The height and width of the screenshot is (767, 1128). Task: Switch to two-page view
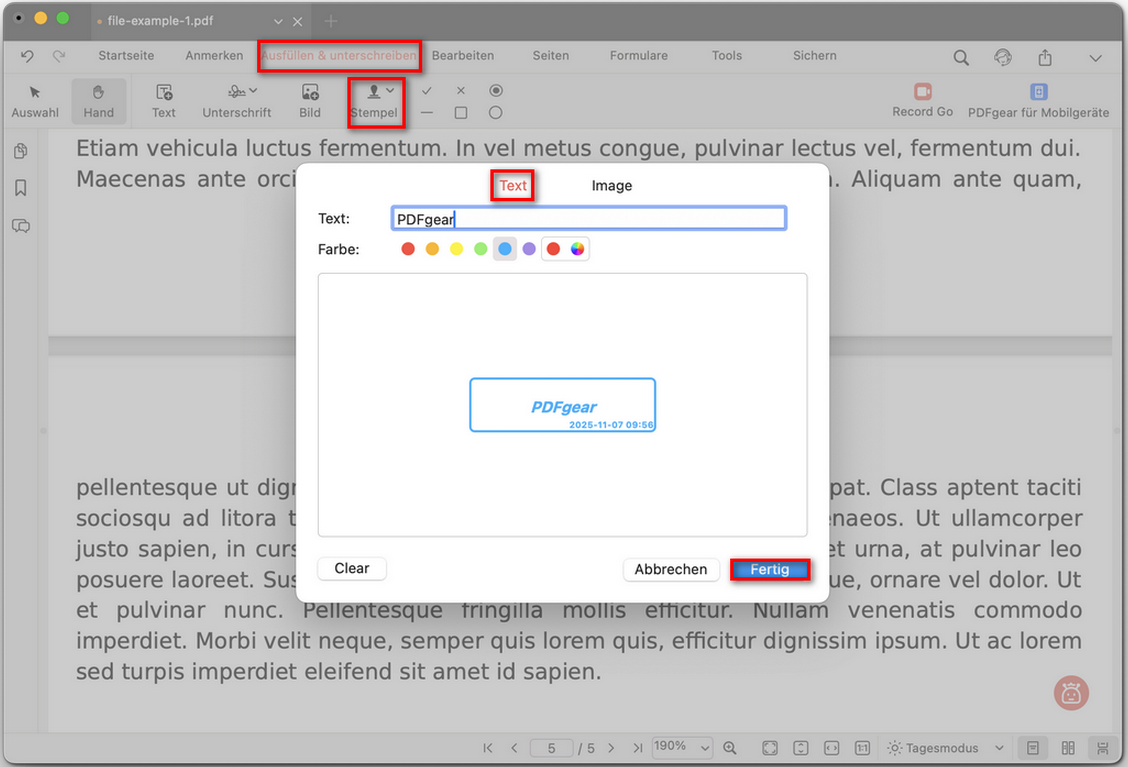[1068, 748]
